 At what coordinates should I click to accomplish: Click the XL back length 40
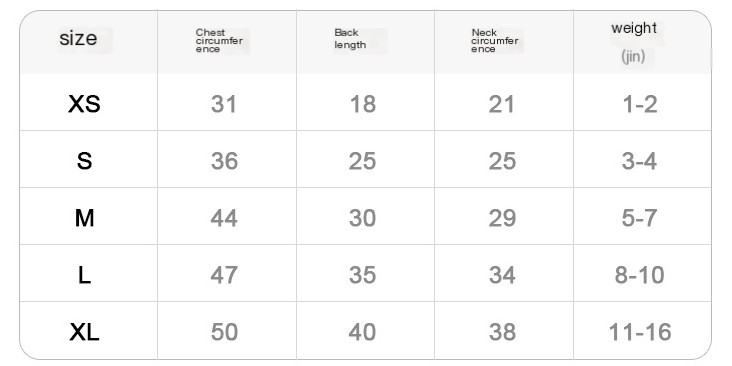362,332
